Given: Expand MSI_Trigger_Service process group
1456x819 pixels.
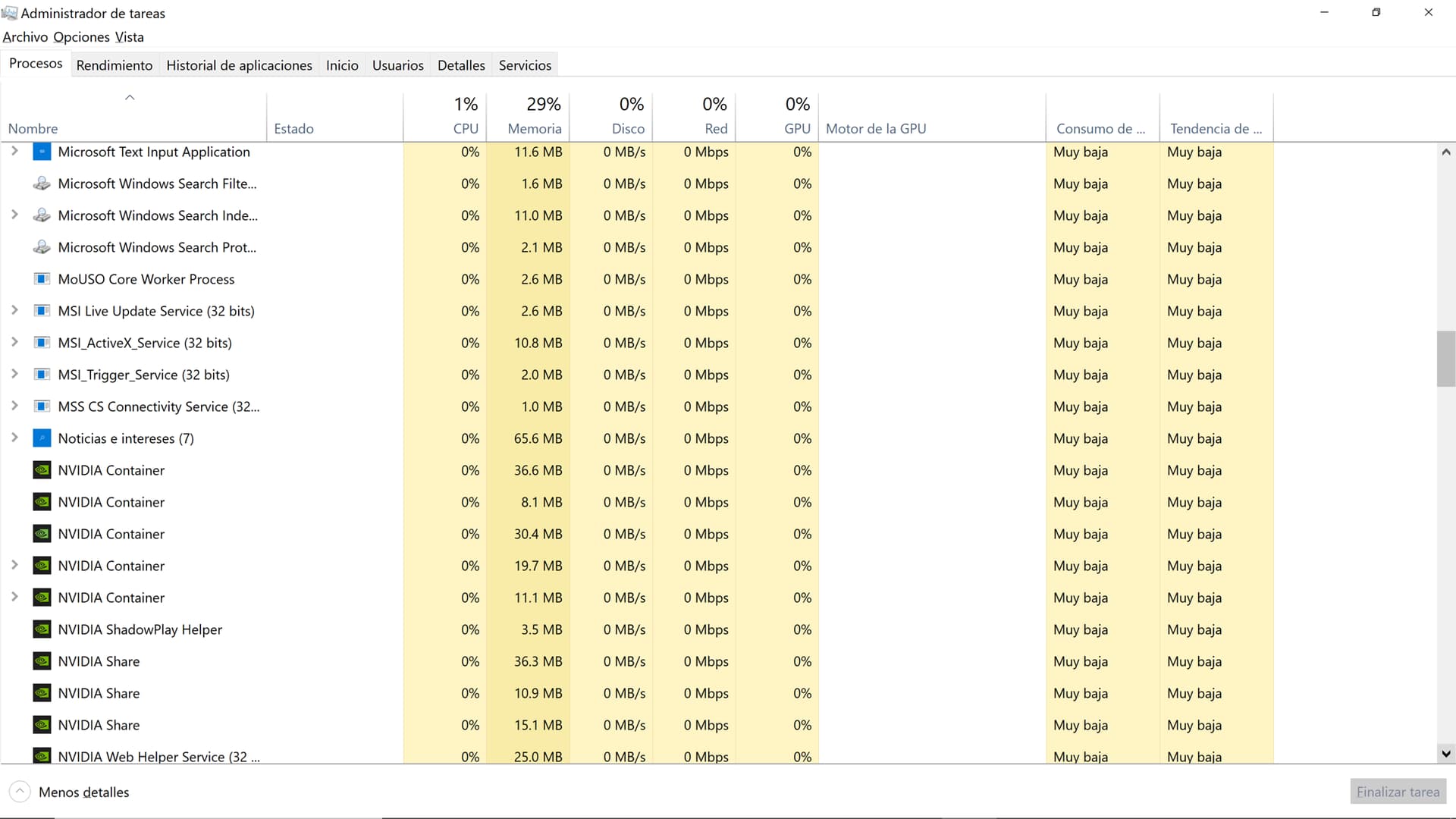Looking at the screenshot, I should pyautogui.click(x=14, y=375).
